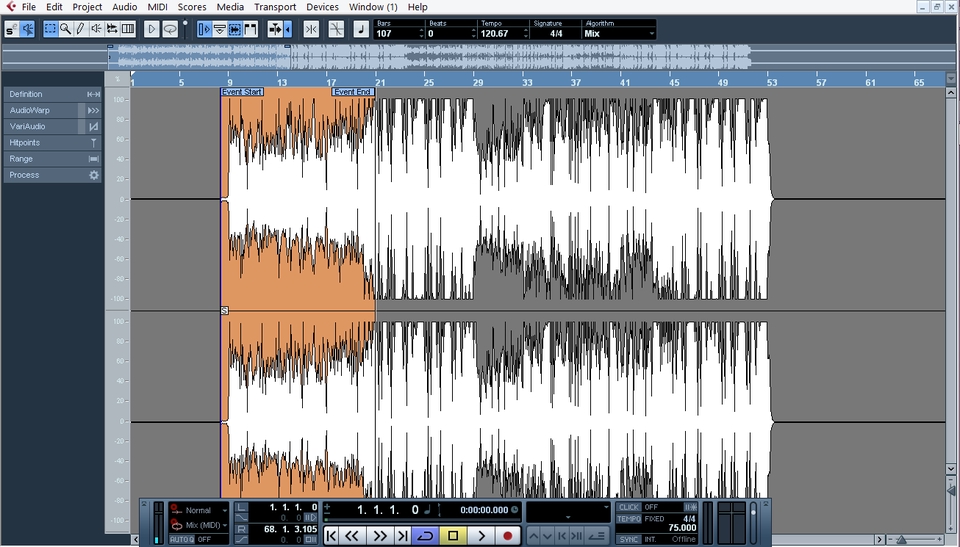
Task: Open the Devices menu
Action: [322, 7]
